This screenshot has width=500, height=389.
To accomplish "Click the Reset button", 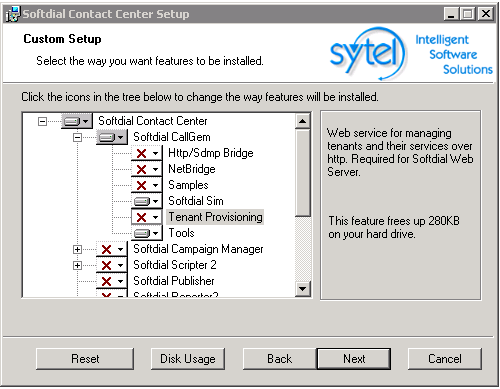I will coord(85,359).
